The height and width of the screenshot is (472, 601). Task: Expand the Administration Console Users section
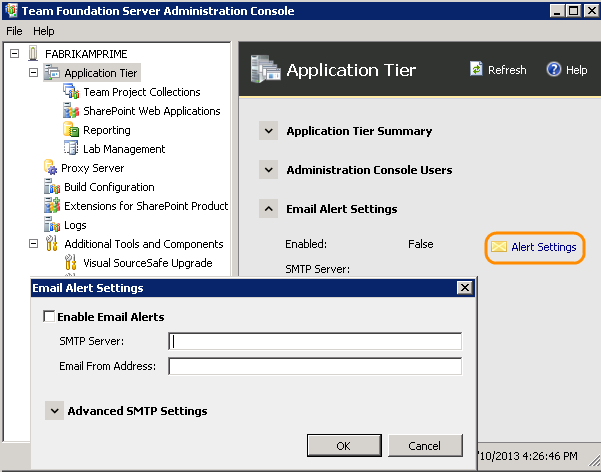(268, 169)
